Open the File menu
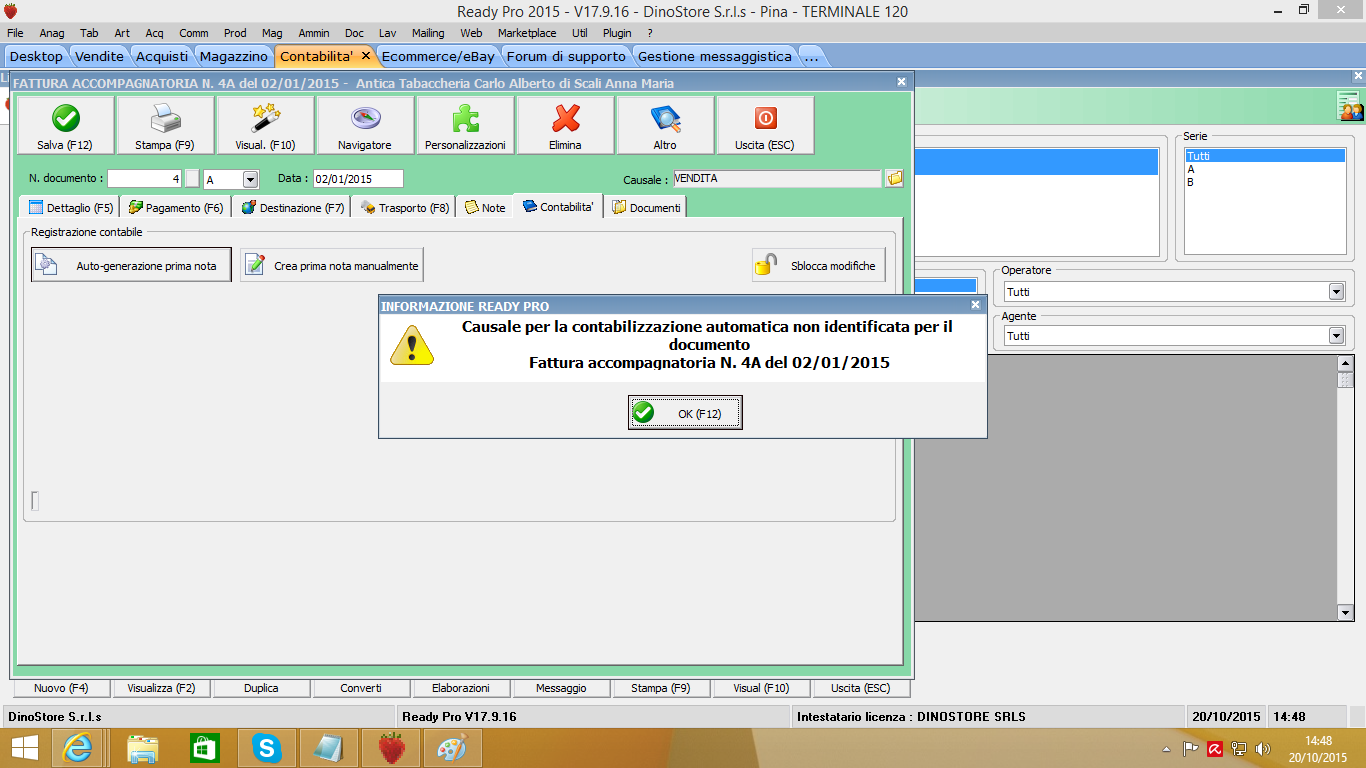 pyautogui.click(x=15, y=33)
